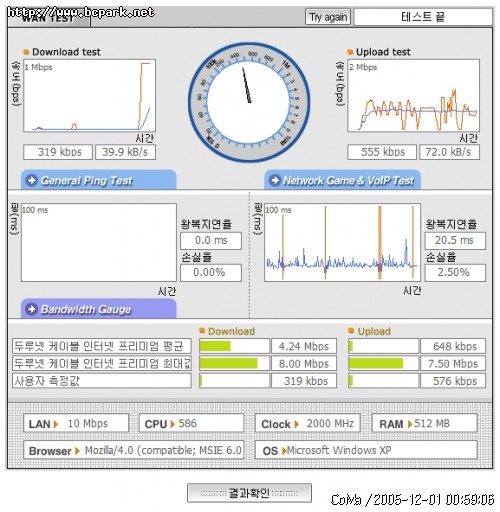This screenshot has height=512, width=500.
Task: Click the round speedometer gauge dial
Action: 249,102
